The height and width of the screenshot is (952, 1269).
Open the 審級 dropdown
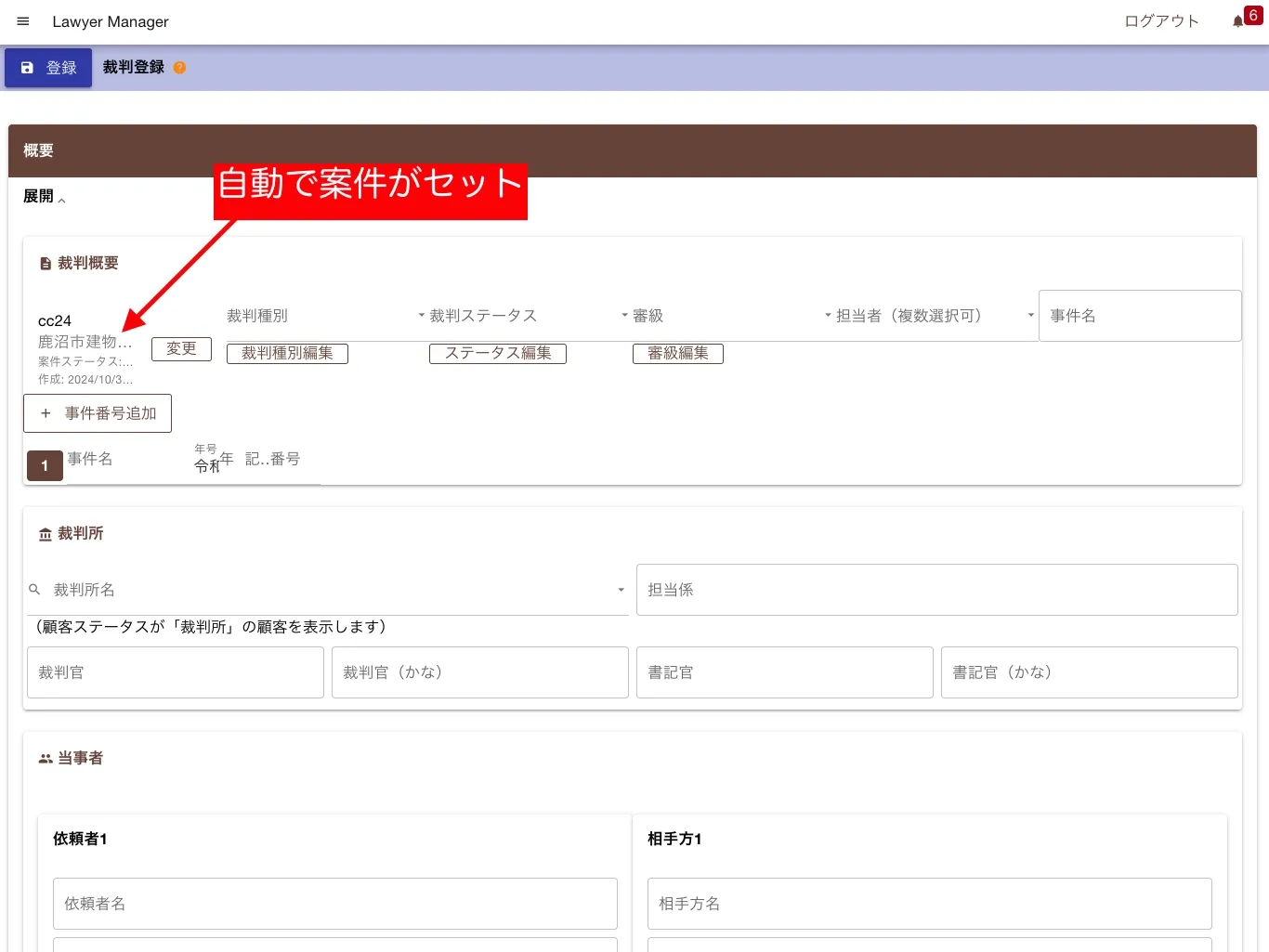pyautogui.click(x=733, y=316)
